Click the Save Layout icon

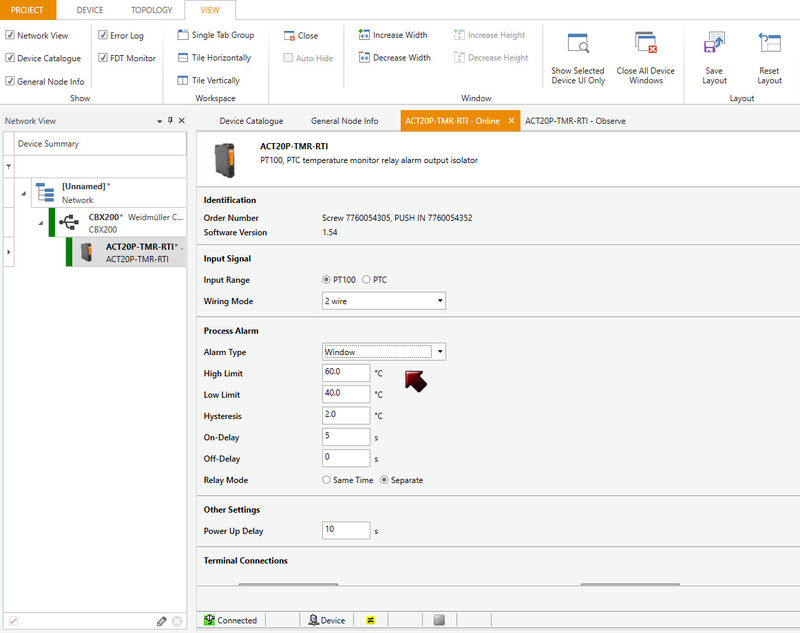714,45
